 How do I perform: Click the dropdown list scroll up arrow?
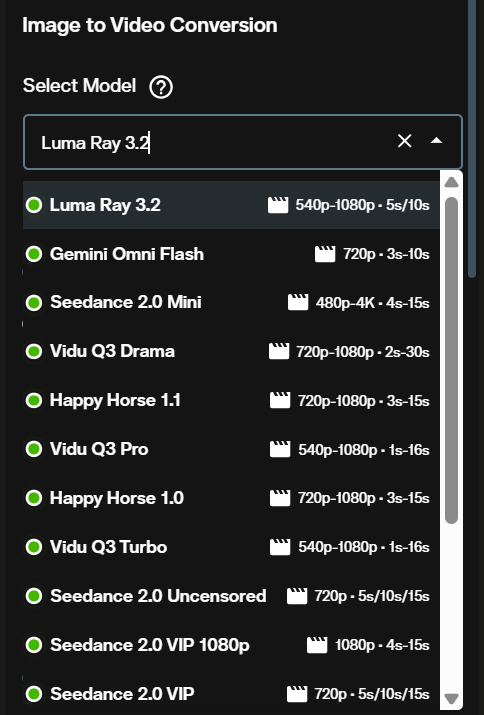tap(451, 182)
